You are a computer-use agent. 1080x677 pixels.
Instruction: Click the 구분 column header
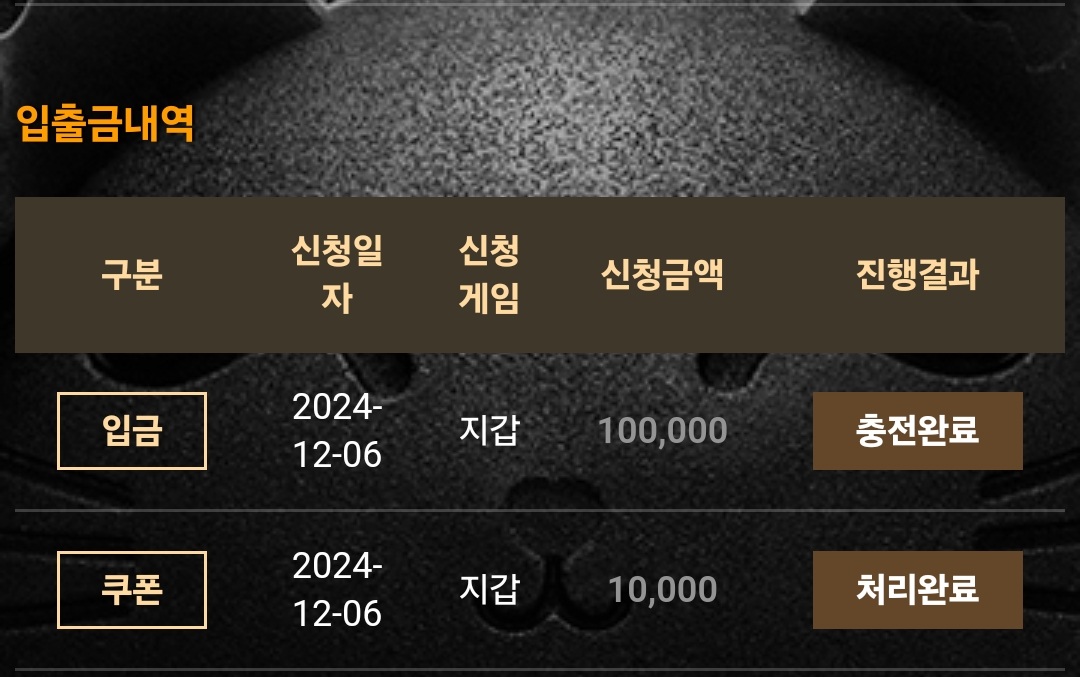tap(132, 275)
